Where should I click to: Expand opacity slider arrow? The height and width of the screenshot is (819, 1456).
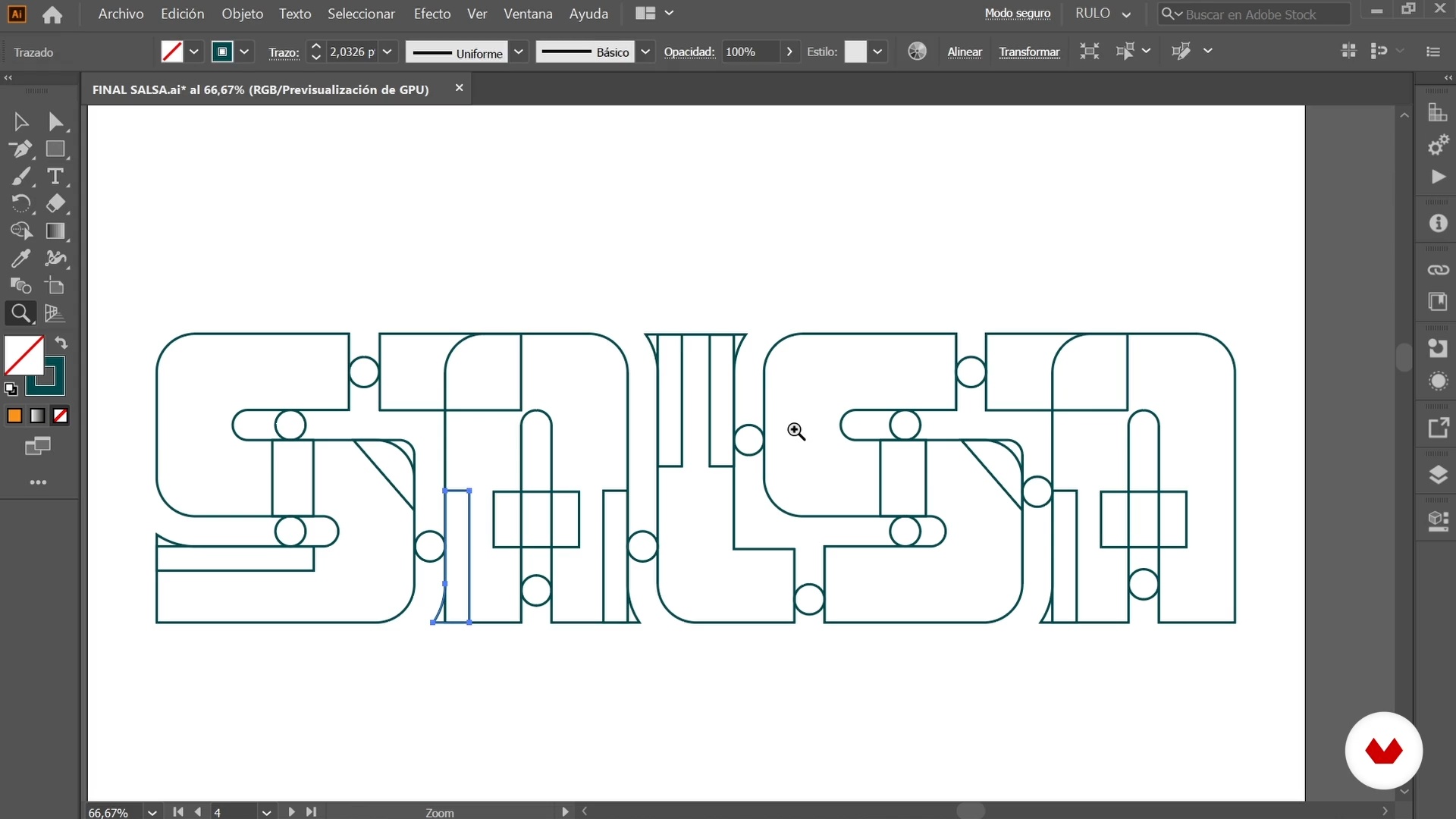[x=789, y=52]
